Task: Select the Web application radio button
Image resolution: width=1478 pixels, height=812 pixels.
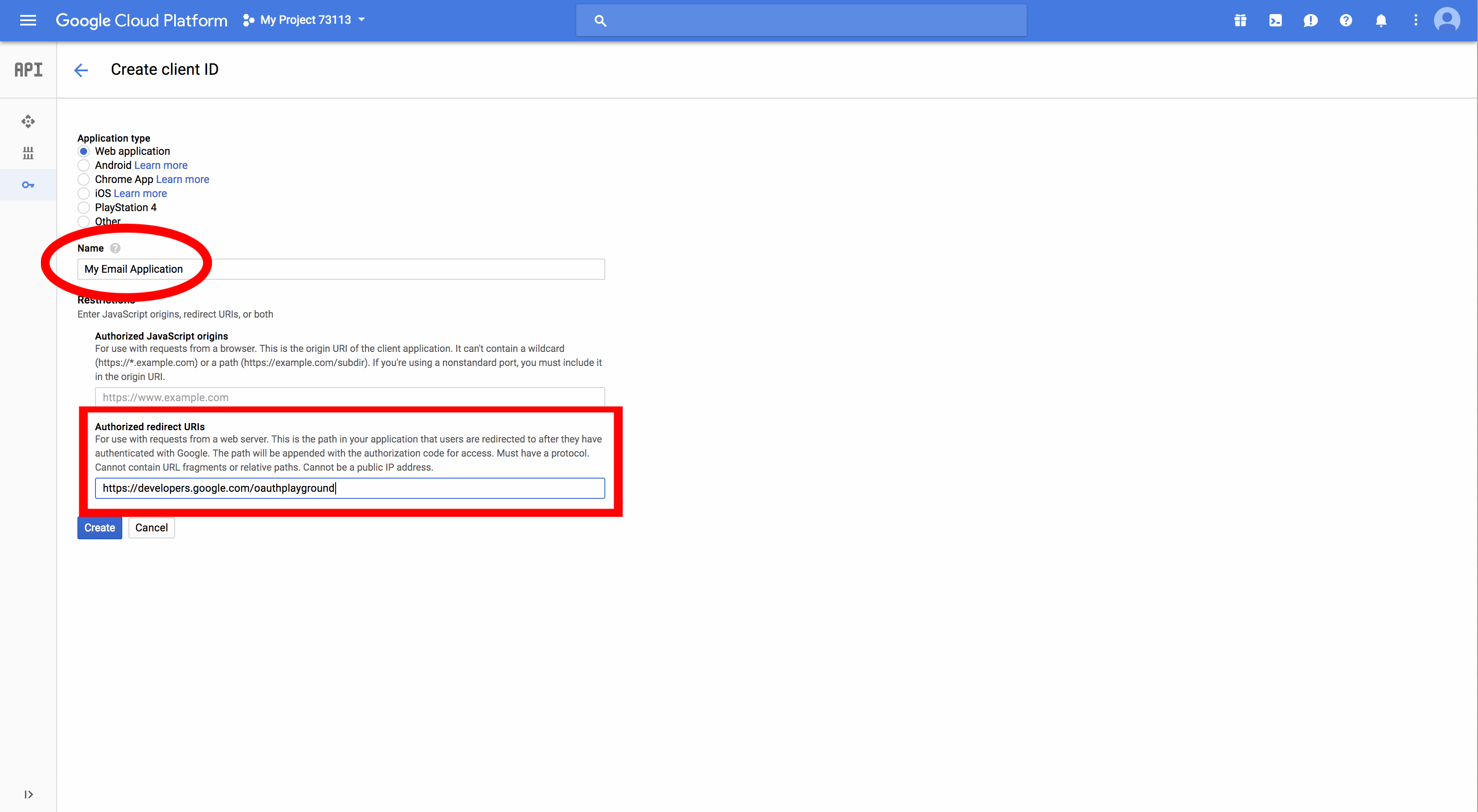Action: [84, 151]
